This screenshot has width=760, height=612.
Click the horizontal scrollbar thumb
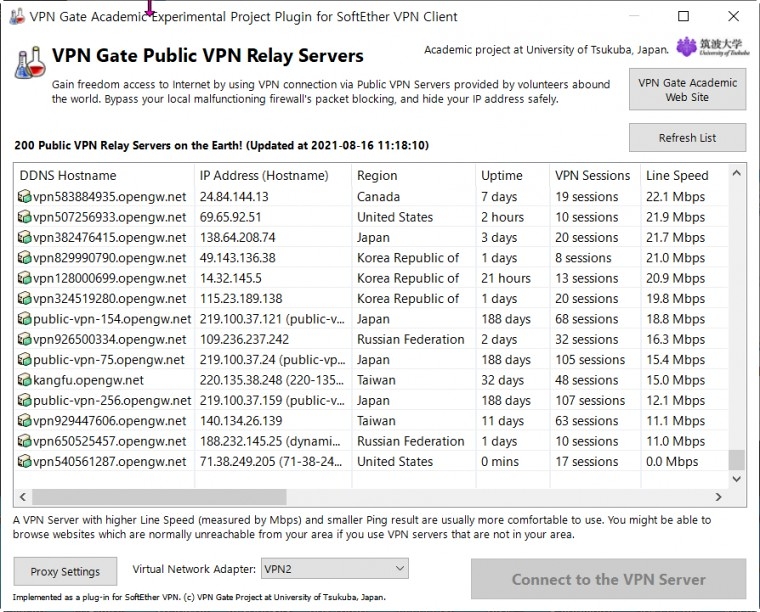(x=159, y=497)
